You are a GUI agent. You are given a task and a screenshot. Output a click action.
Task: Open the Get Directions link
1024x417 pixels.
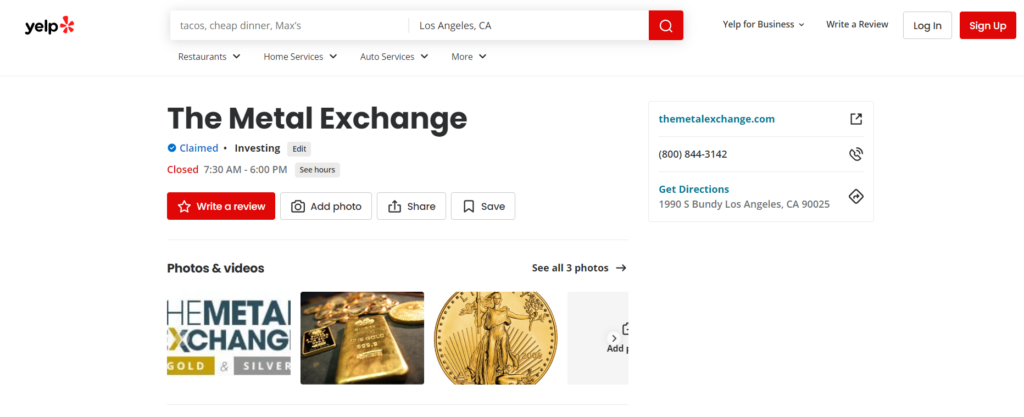[694, 189]
